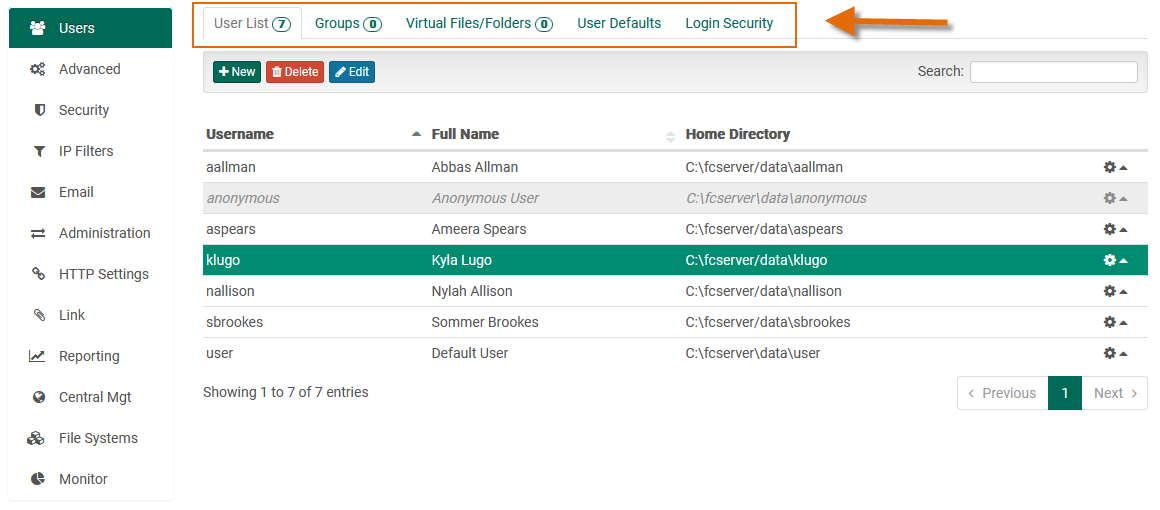Click the Link paperclip icon

(38, 315)
